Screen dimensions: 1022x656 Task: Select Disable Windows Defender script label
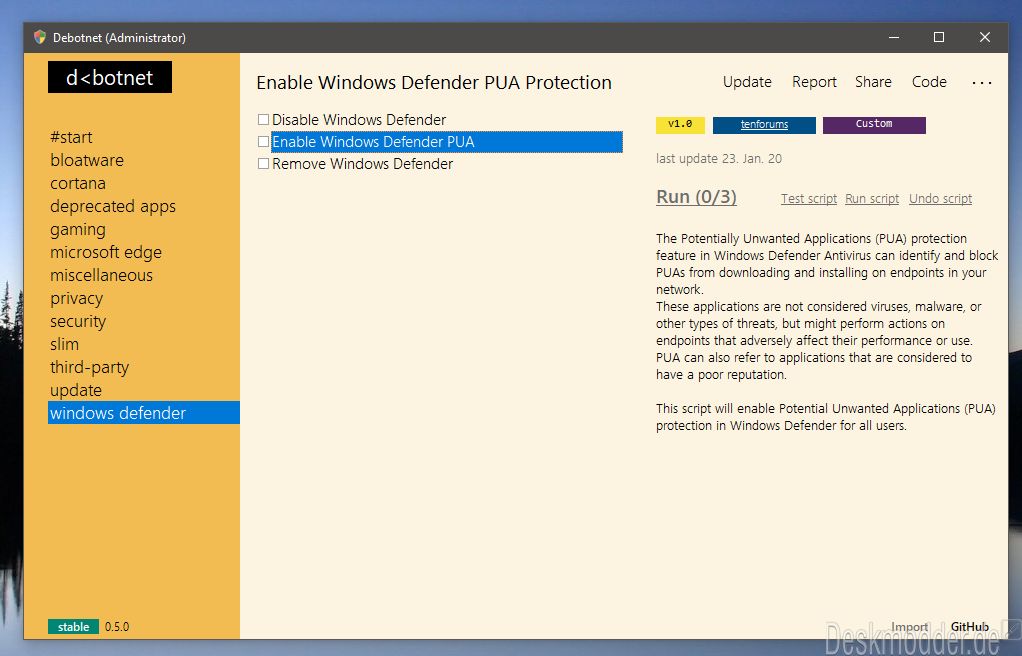click(x=358, y=120)
